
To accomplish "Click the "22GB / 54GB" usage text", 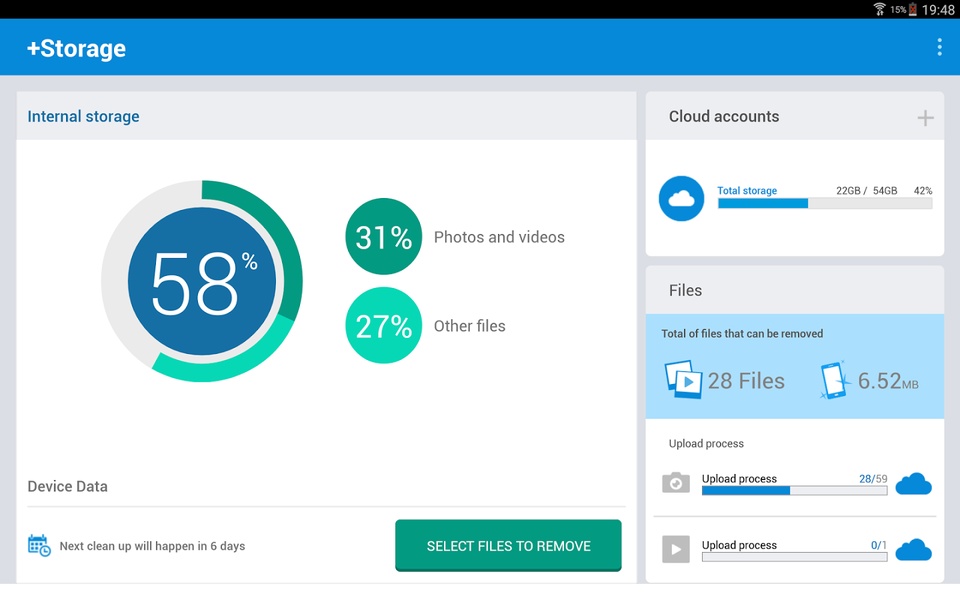I will 866,190.
